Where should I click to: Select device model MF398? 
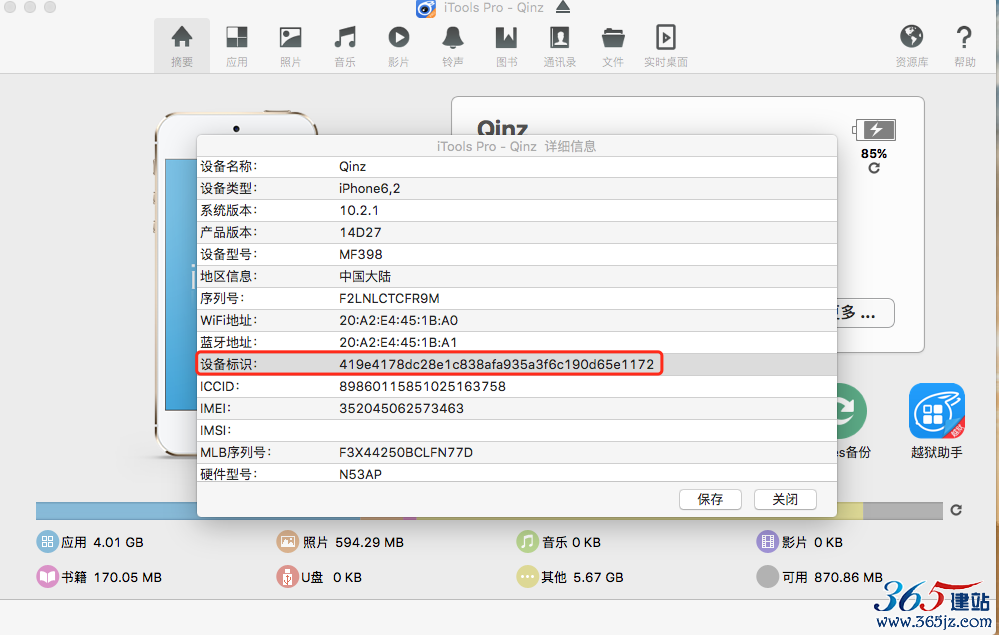361,254
